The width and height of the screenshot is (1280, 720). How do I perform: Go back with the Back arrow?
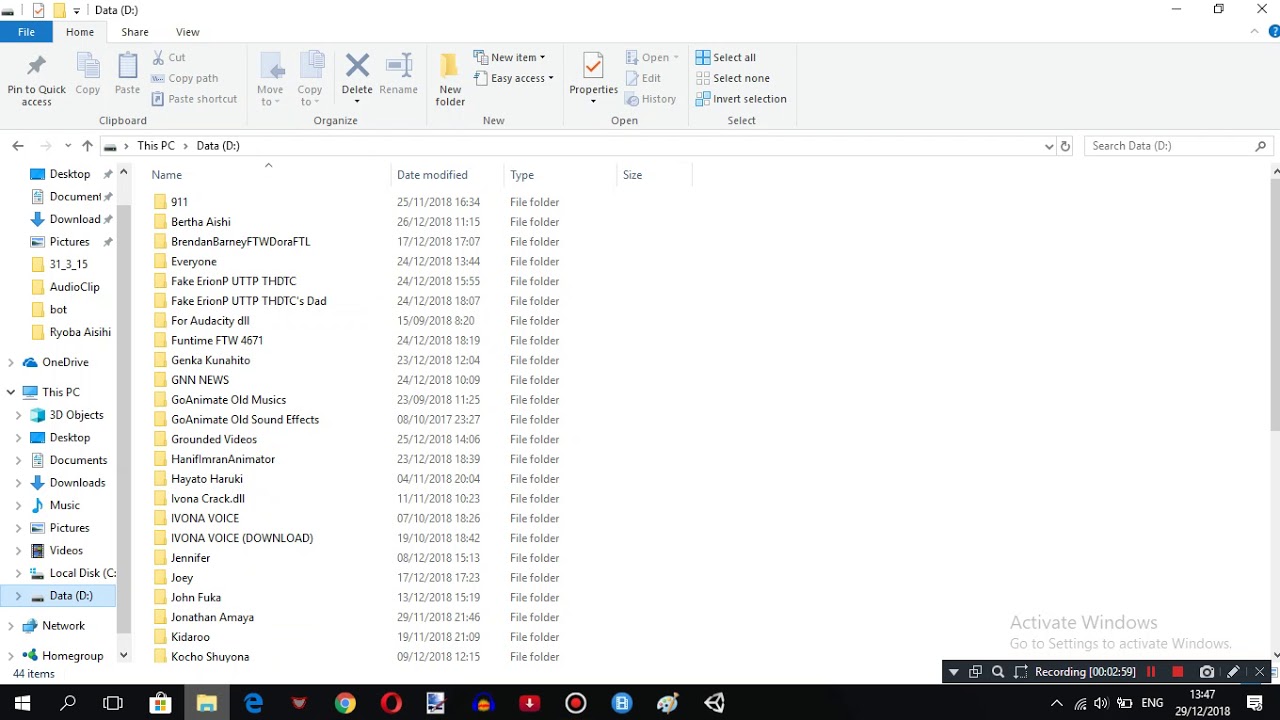pos(18,146)
